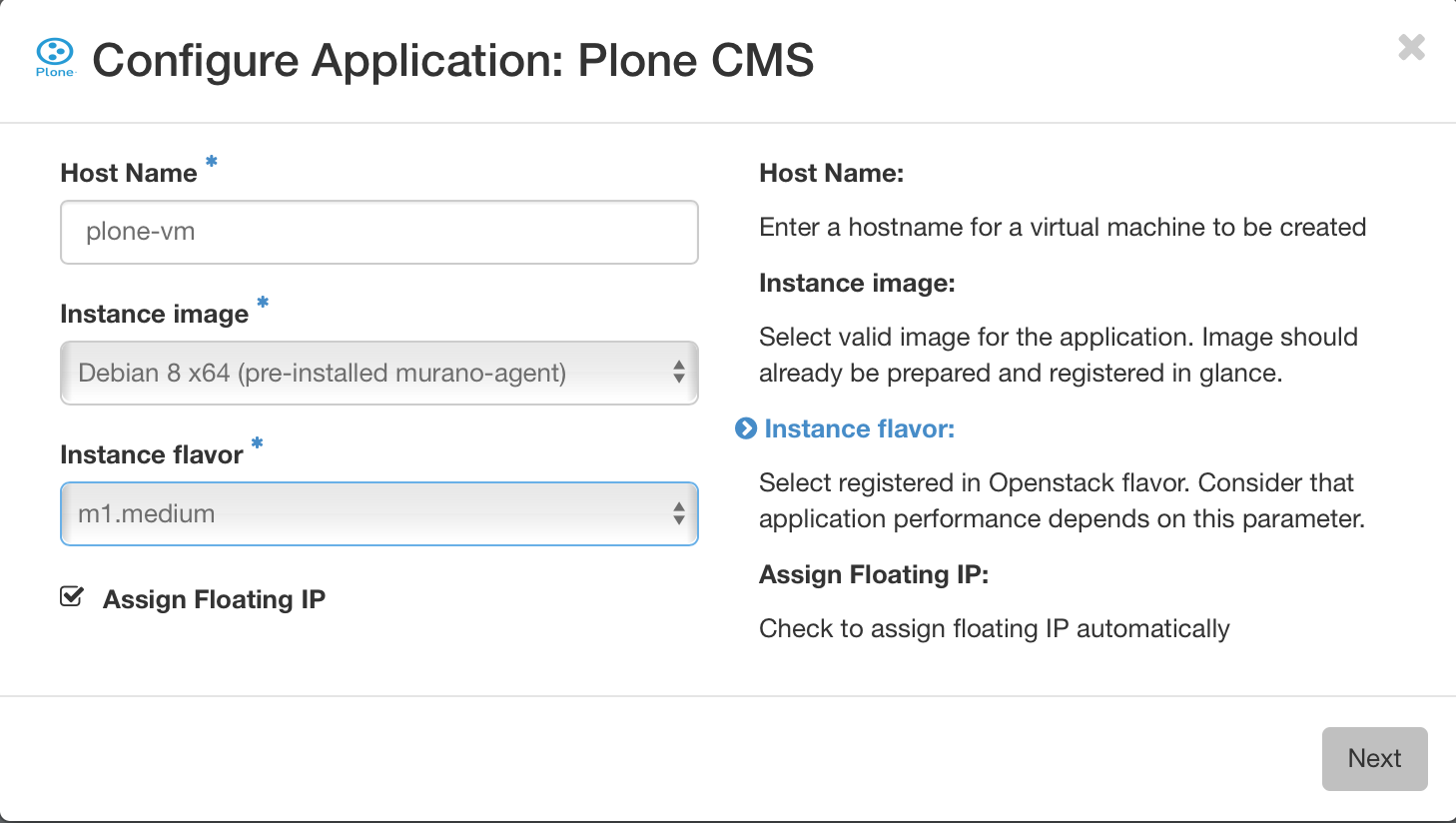Open the Instance flavor m1.medium dropdown
This screenshot has width=1456, height=823.
tap(379, 513)
